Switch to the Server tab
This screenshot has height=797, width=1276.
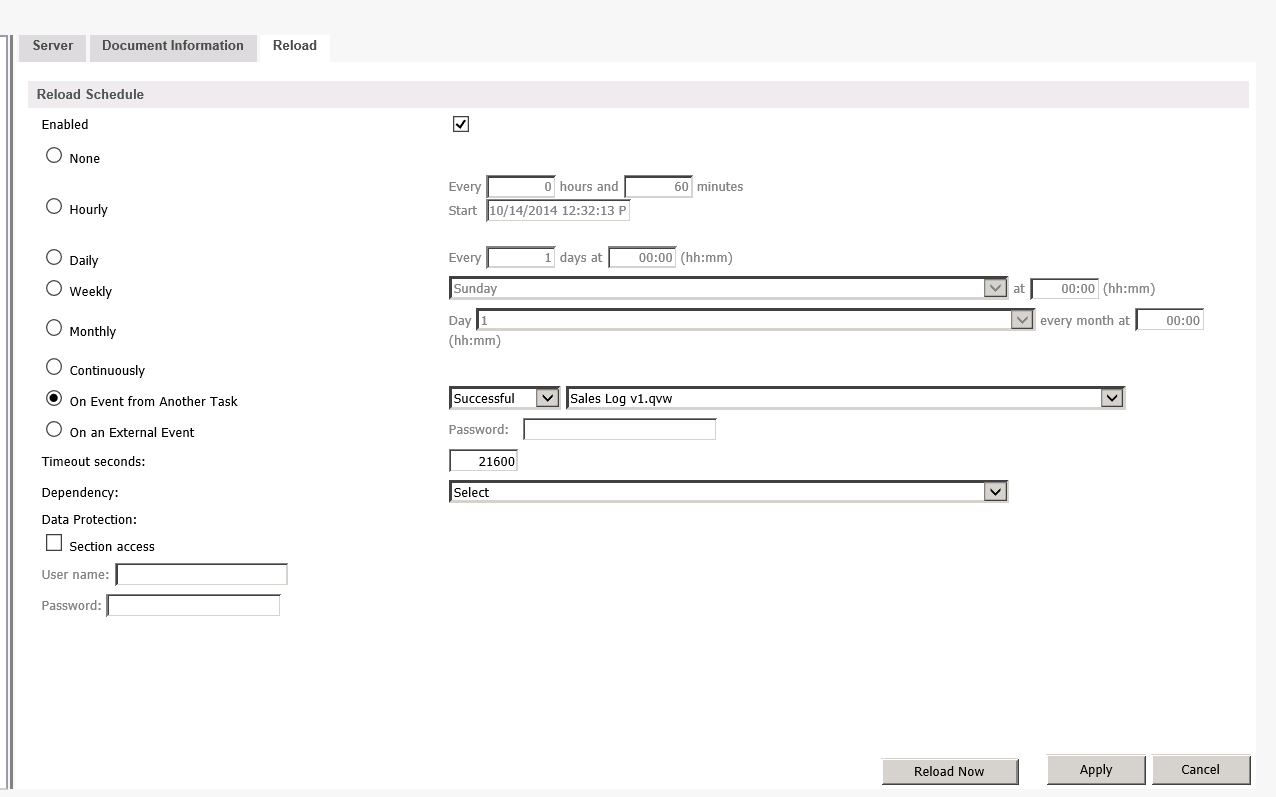tap(53, 46)
